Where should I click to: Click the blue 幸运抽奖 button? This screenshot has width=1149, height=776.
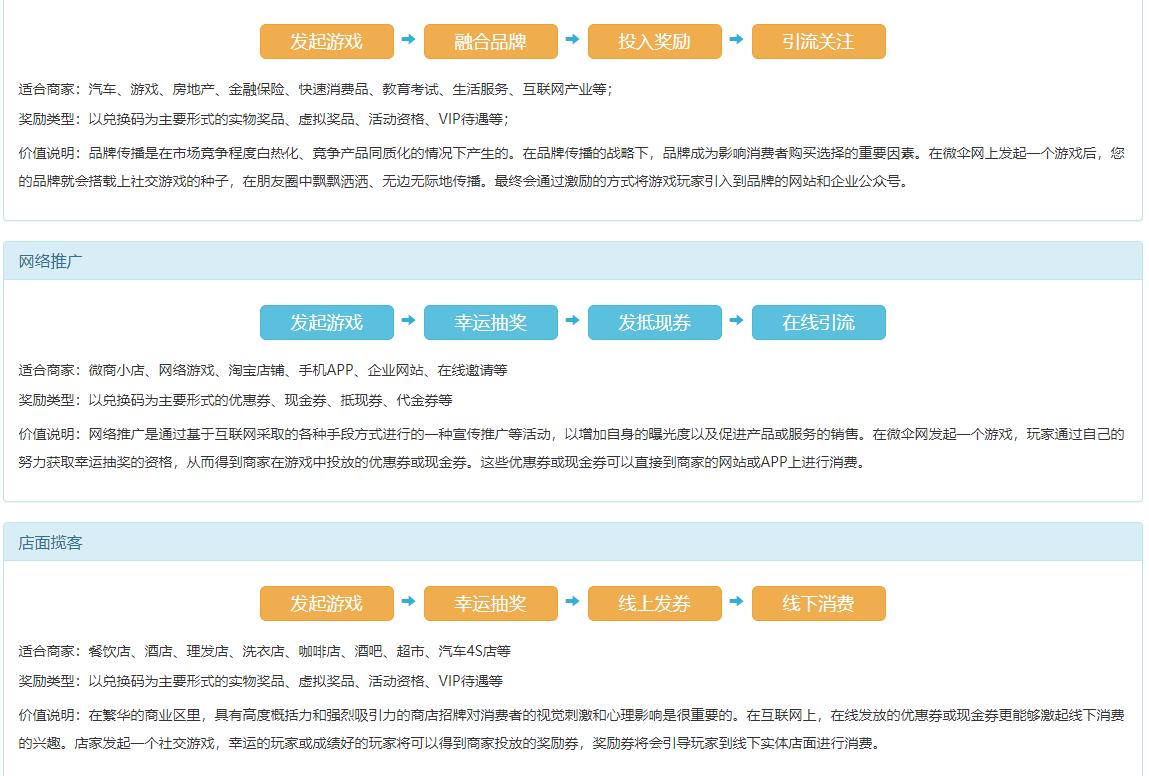(491, 322)
